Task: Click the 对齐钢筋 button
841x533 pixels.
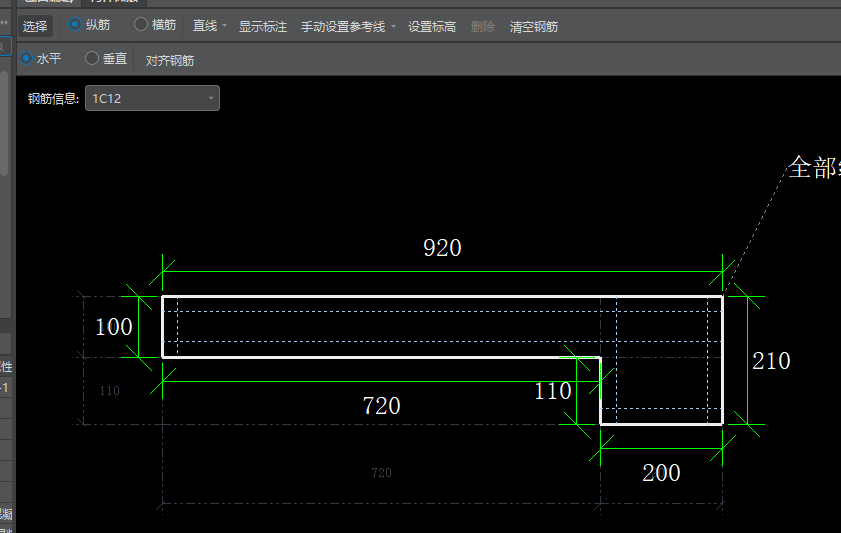Action: coord(169,61)
